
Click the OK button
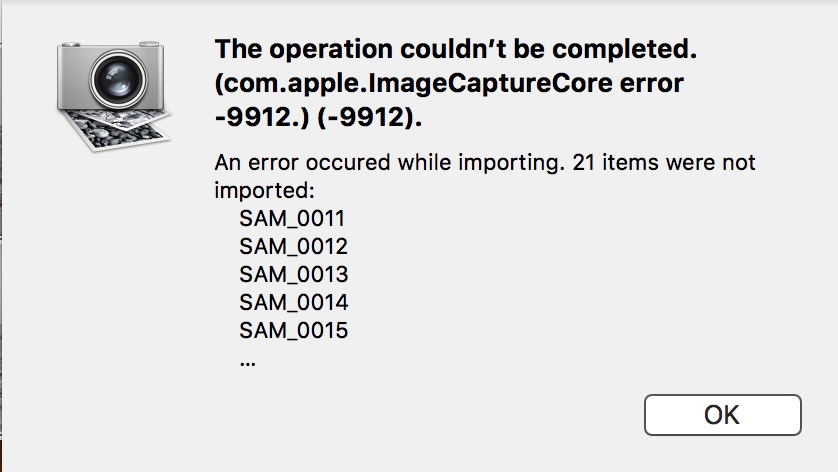coord(722,415)
